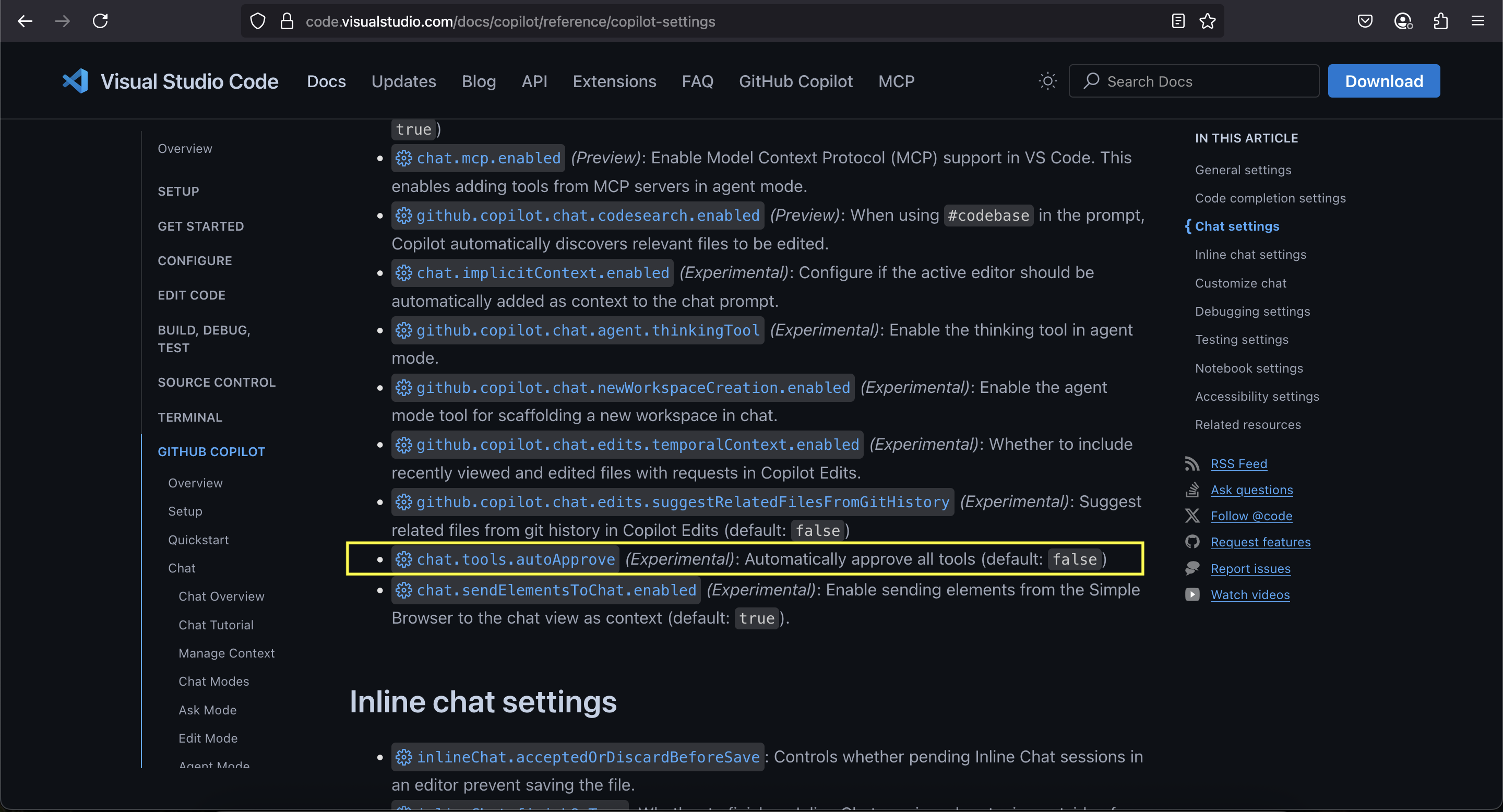Open GitHub Copilot nav item
Image resolution: width=1503 pixels, height=812 pixels.
click(796, 81)
